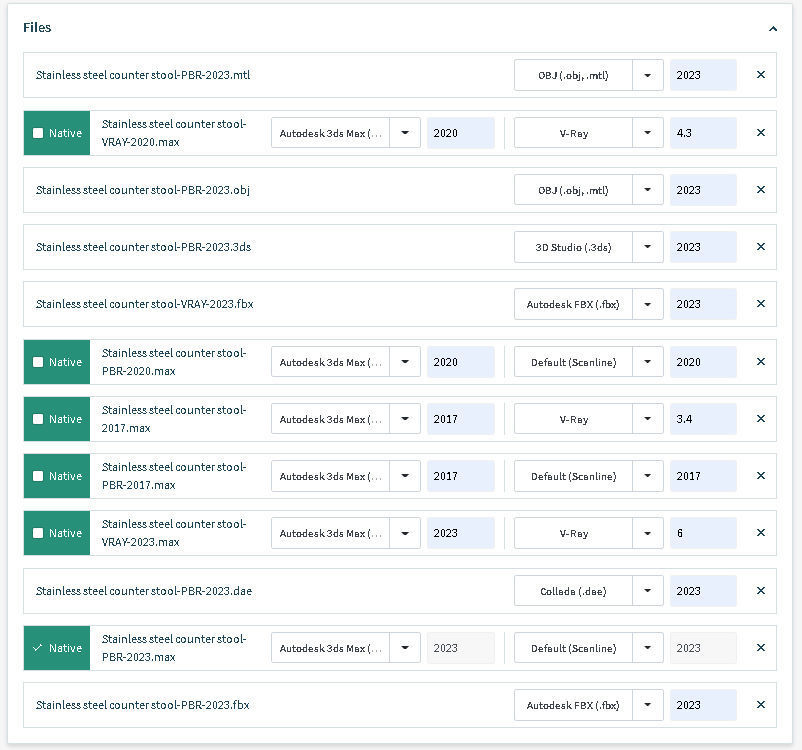Uncheck Native on PBR-2023.max
The image size is (802, 750).
39,648
